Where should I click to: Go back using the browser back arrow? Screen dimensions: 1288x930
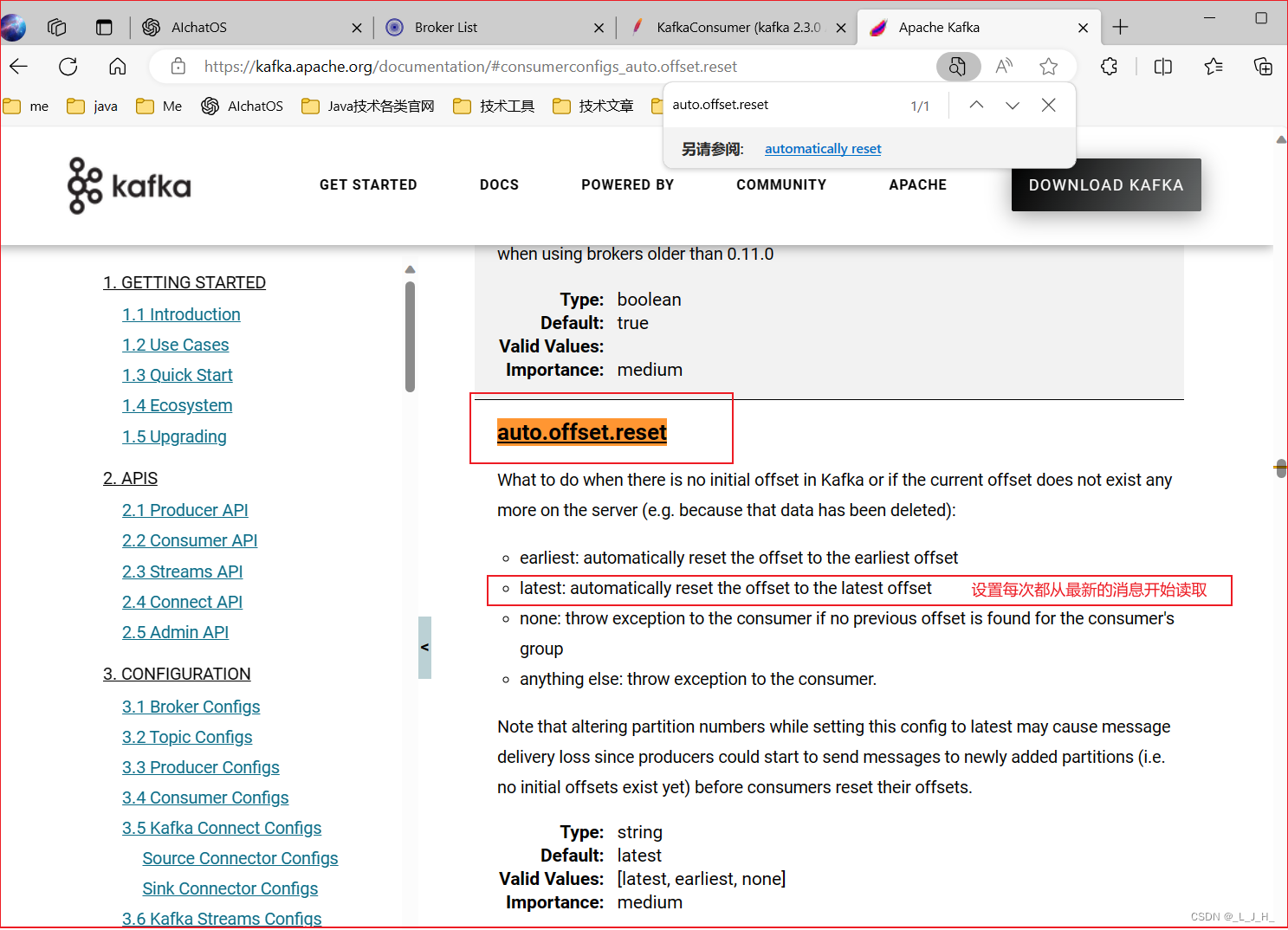pyautogui.click(x=19, y=67)
